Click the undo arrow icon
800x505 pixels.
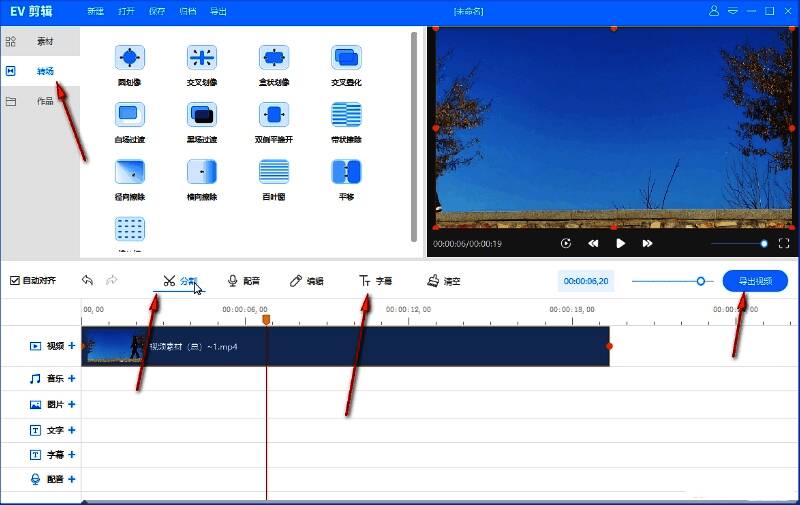point(88,281)
